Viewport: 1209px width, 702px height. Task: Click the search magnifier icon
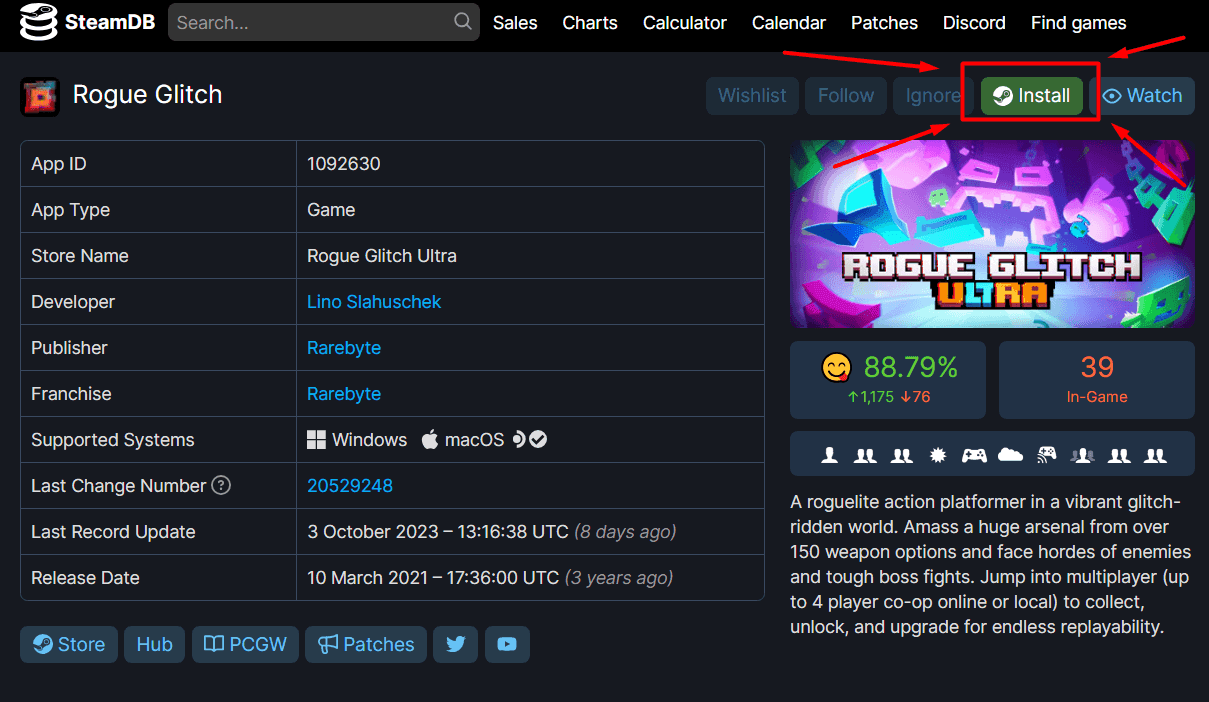(x=462, y=21)
